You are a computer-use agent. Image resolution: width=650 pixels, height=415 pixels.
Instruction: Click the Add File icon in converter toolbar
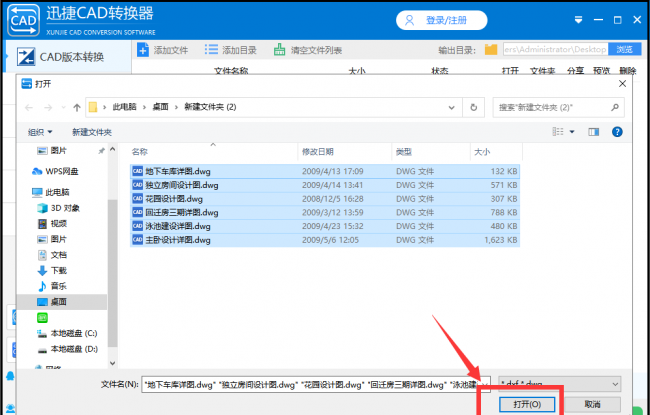tap(143, 50)
